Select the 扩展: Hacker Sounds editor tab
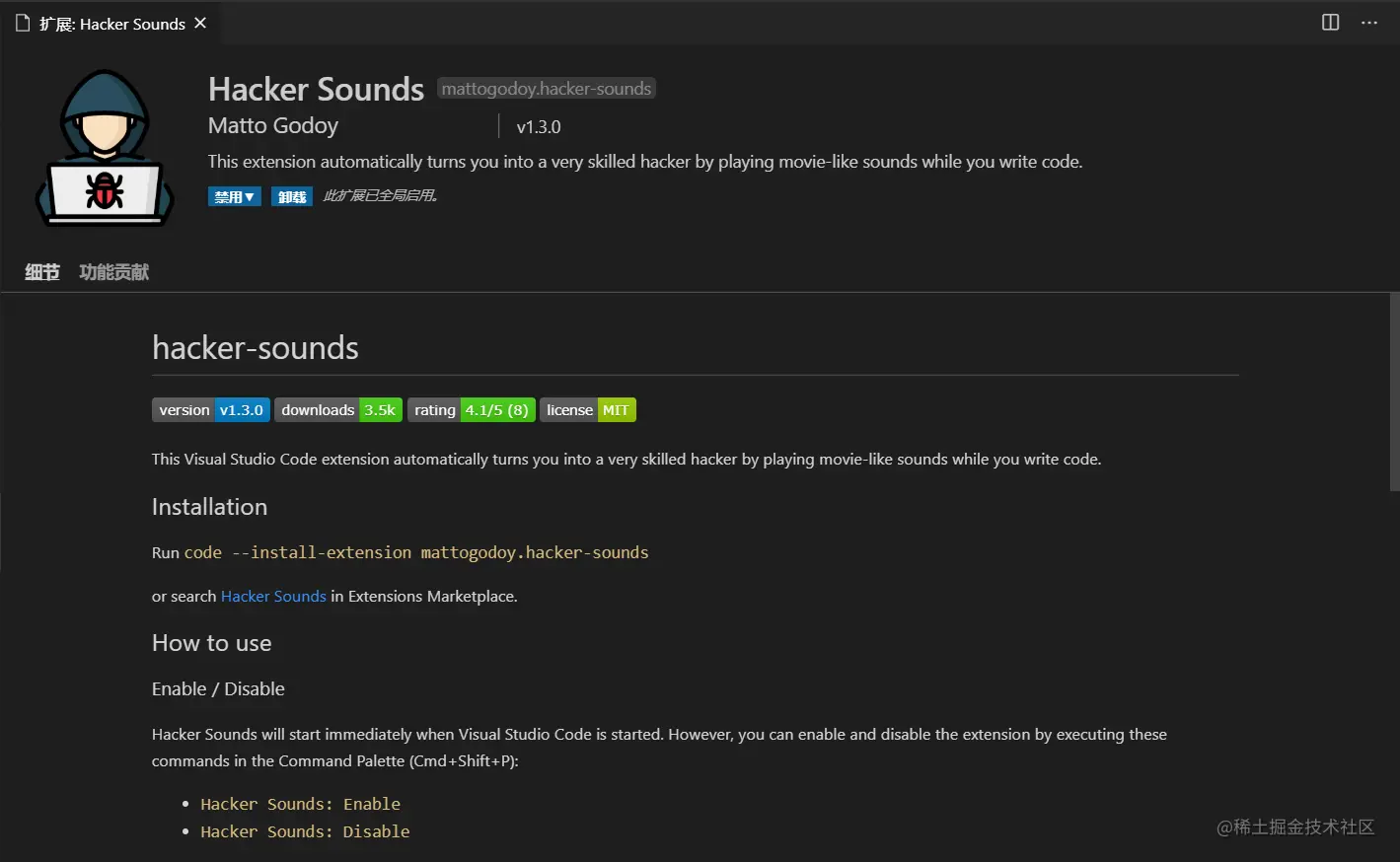This screenshot has height=862, width=1400. click(111, 23)
